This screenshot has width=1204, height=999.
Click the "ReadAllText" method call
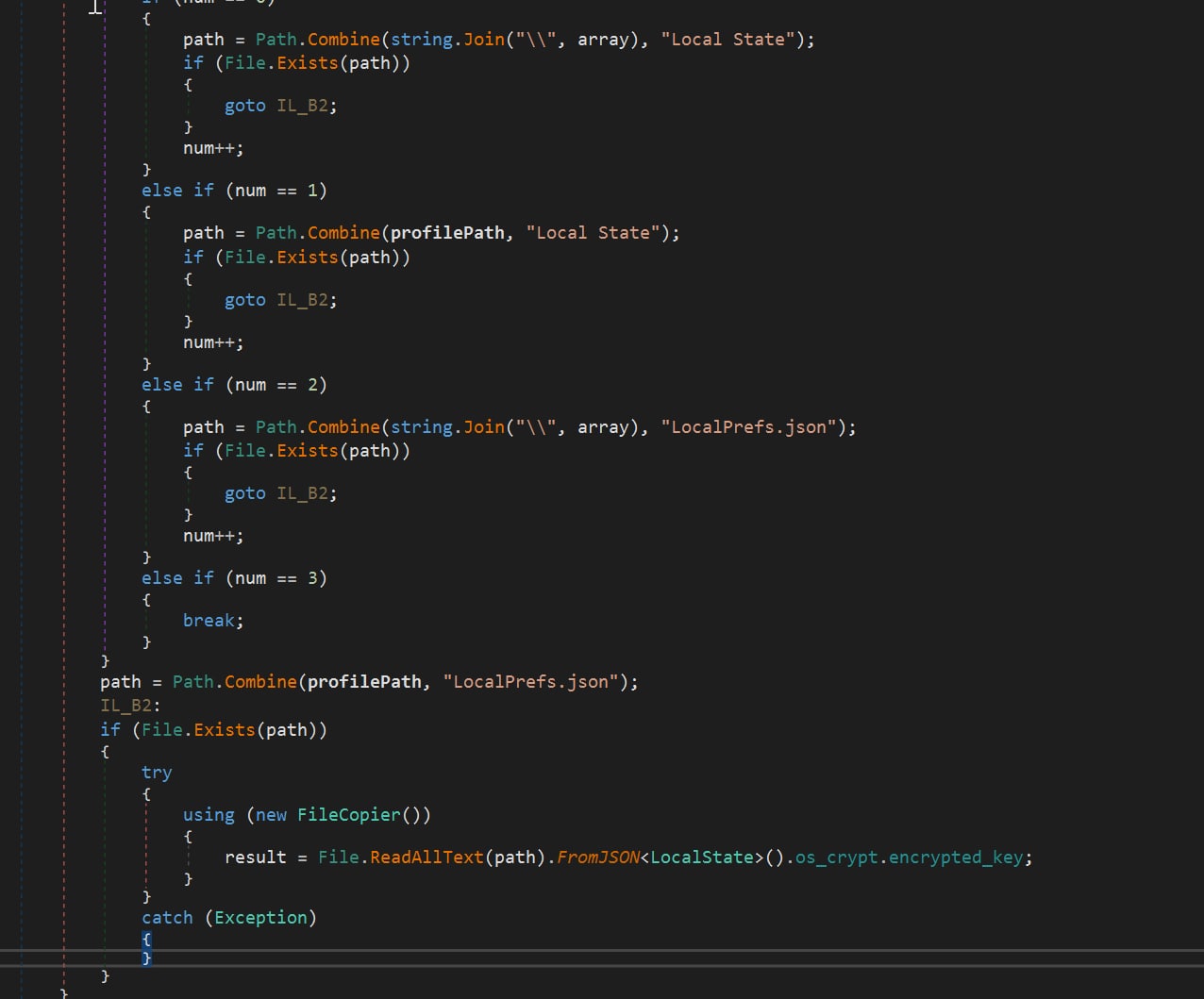tap(426, 857)
